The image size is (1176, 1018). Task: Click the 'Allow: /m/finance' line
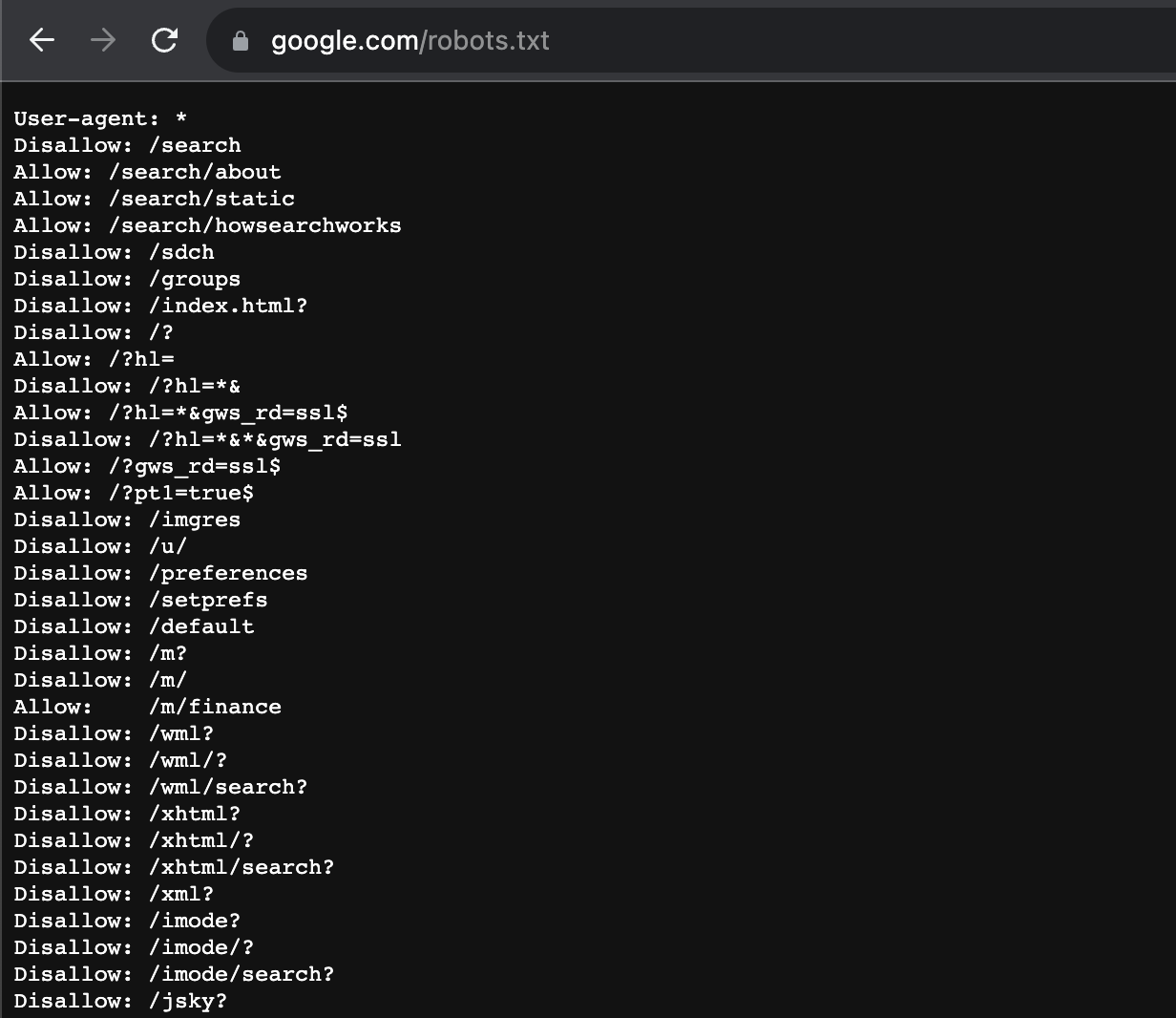point(147,708)
